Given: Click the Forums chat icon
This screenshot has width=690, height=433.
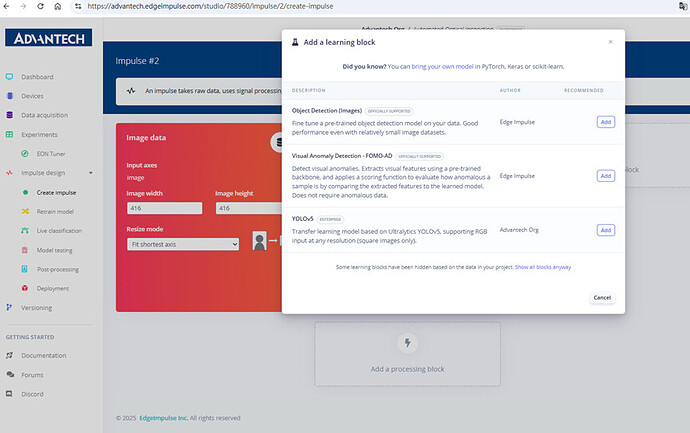Looking at the screenshot, I should pyautogui.click(x=10, y=374).
